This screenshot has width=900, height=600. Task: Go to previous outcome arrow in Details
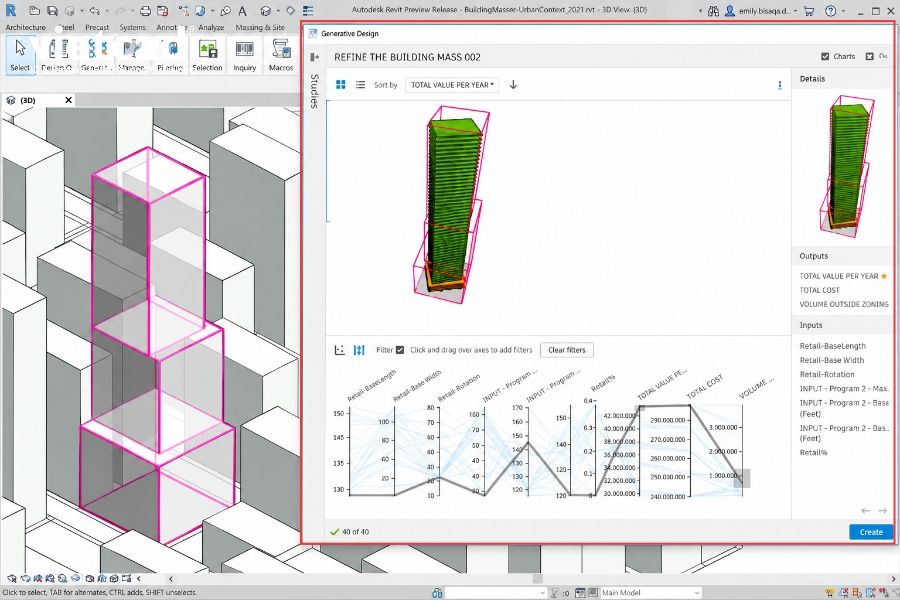866,510
